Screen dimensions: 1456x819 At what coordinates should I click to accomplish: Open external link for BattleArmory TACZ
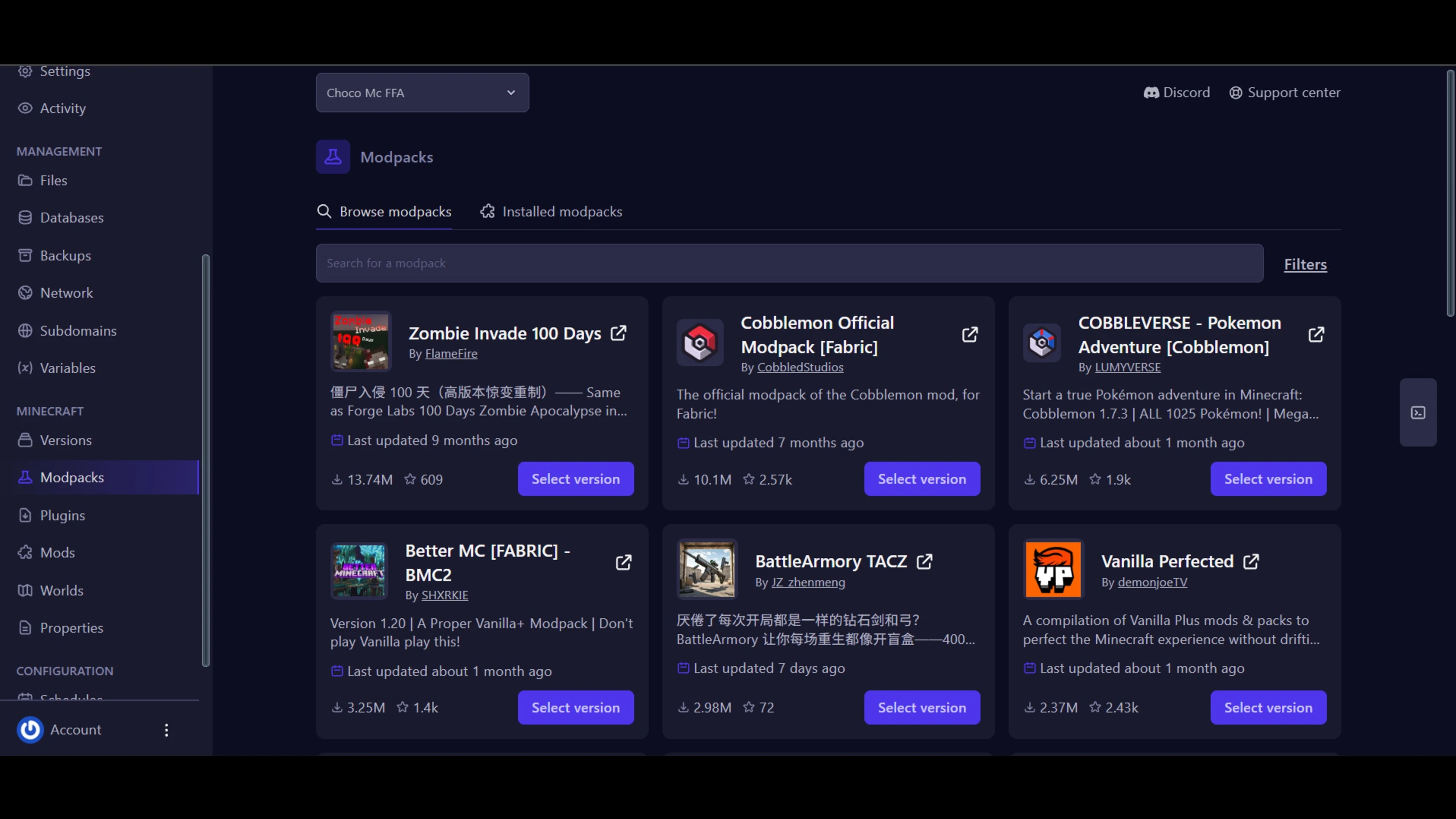coord(925,561)
